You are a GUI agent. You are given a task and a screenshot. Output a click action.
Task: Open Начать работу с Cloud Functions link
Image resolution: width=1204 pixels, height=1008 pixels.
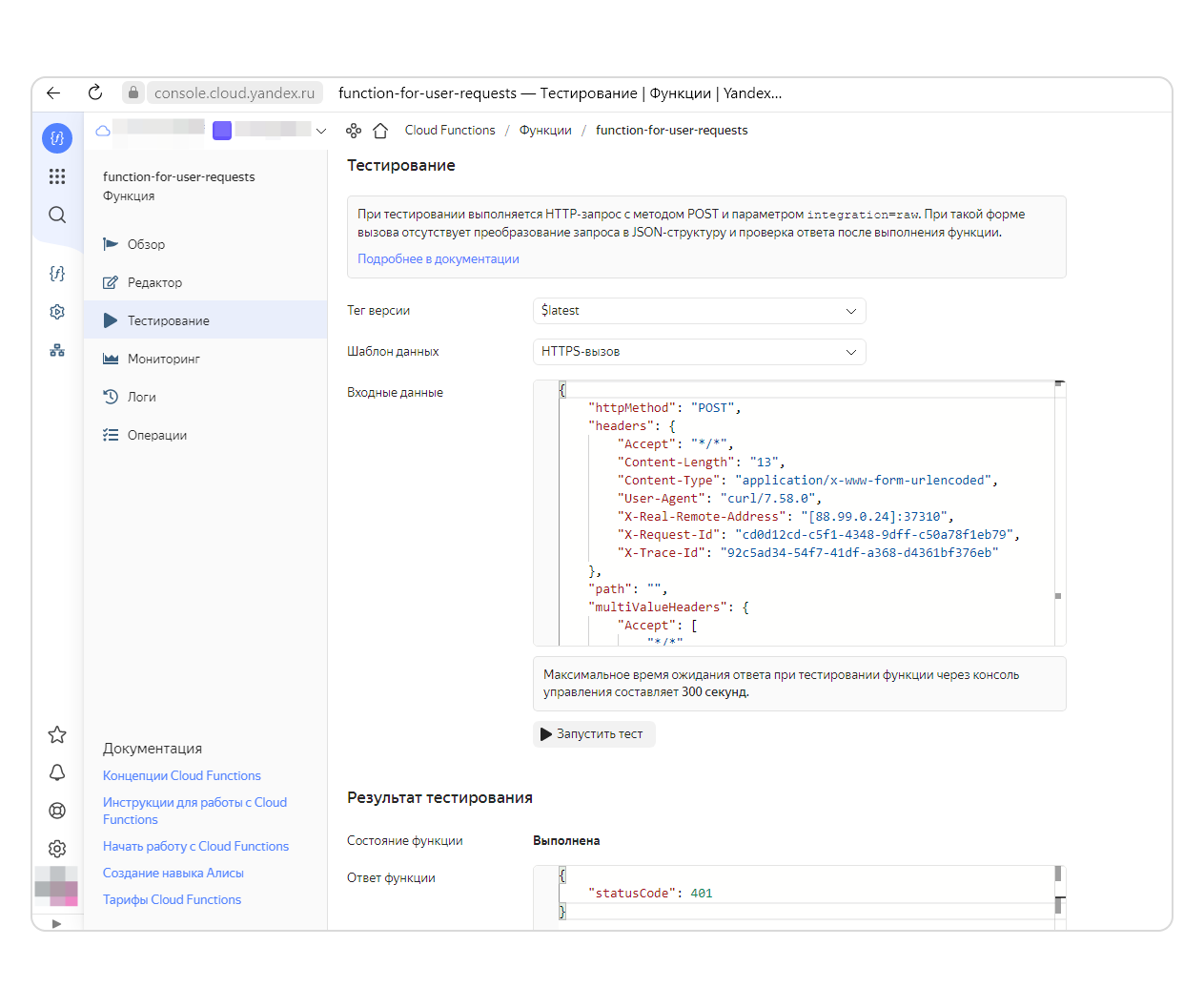pos(195,847)
